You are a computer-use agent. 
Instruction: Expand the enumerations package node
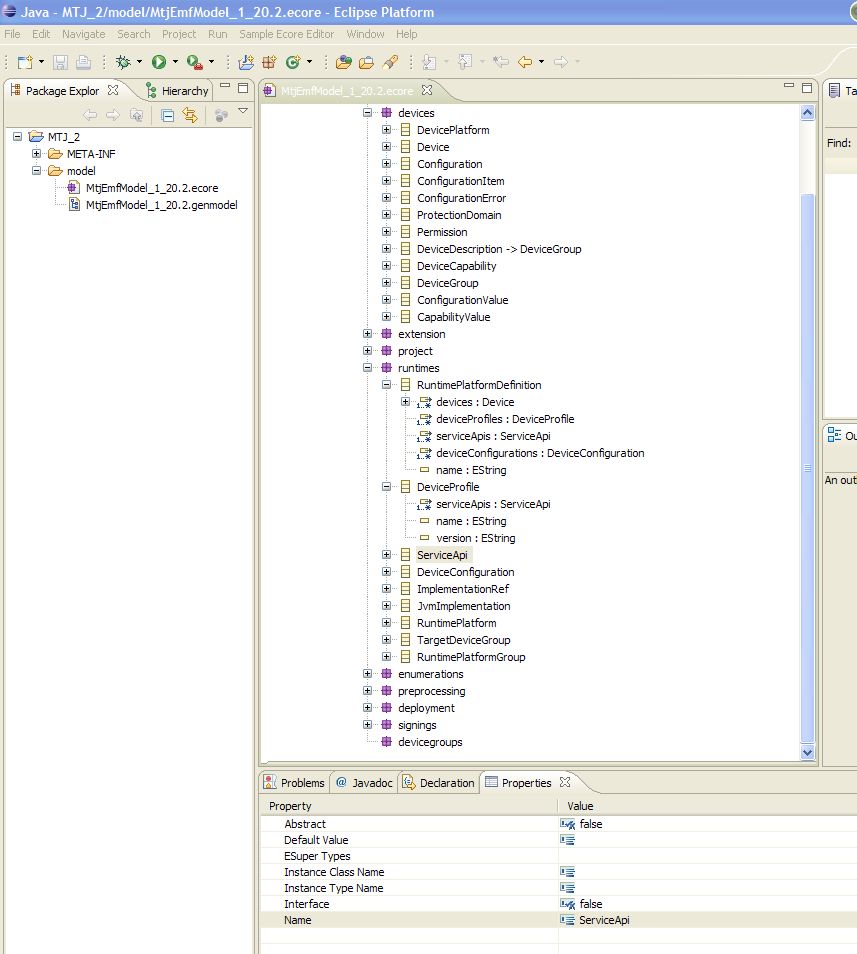367,674
